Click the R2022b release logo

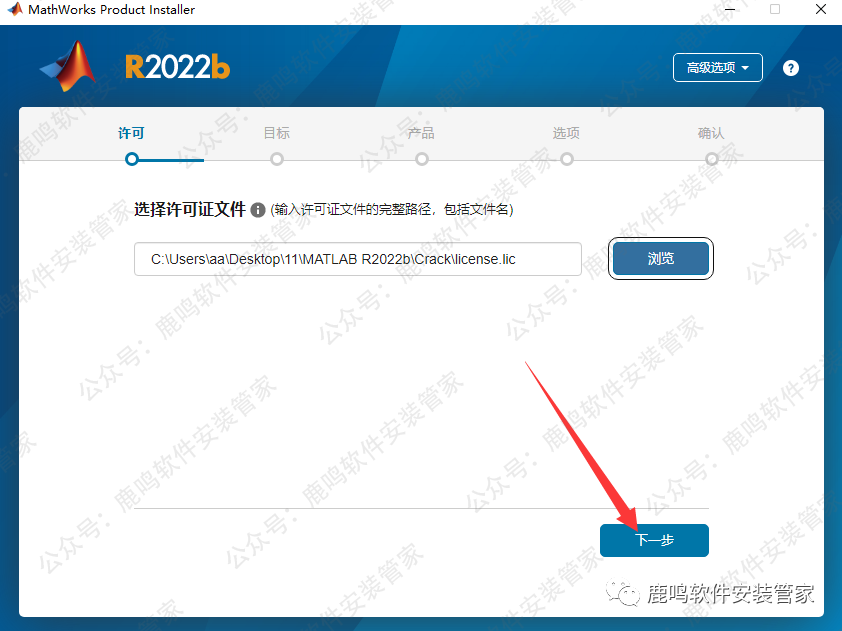coord(178,67)
